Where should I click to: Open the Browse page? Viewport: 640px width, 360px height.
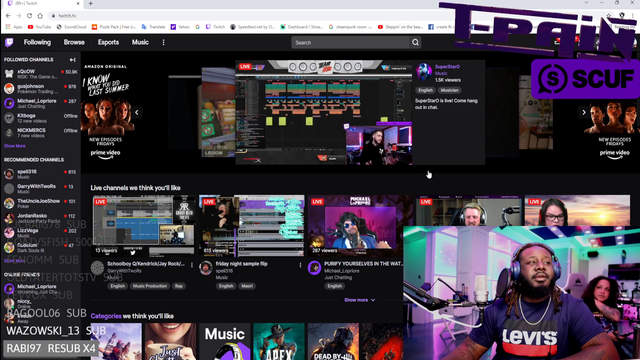(74, 42)
